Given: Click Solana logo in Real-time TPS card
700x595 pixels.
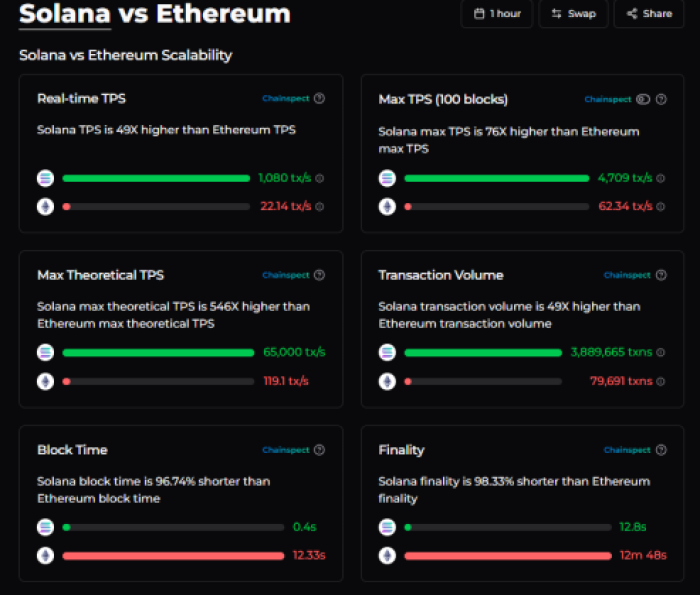Looking at the screenshot, I should pyautogui.click(x=46, y=178).
